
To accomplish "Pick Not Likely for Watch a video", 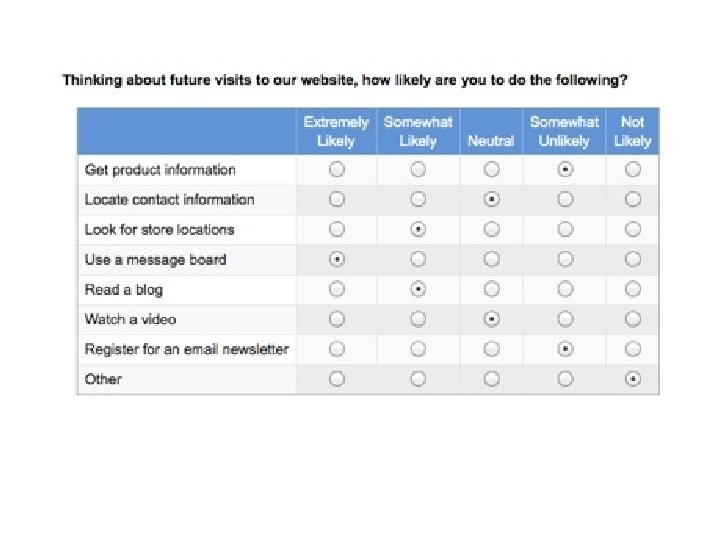I will [633, 320].
